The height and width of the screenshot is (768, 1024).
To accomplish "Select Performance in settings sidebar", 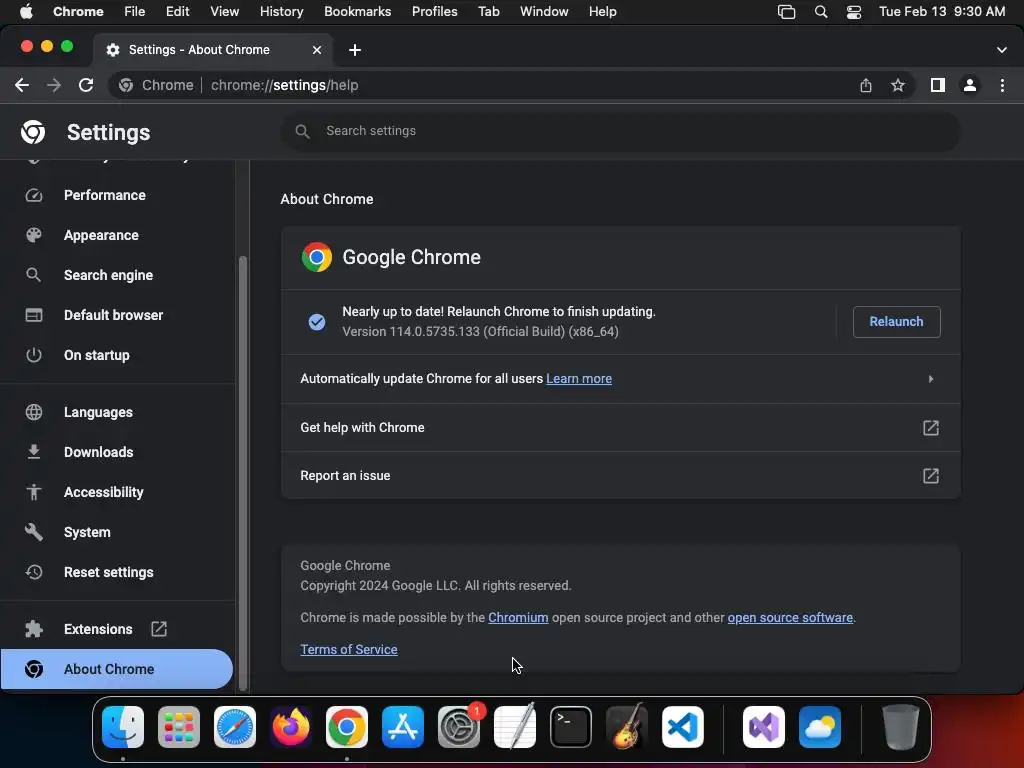I will (104, 195).
